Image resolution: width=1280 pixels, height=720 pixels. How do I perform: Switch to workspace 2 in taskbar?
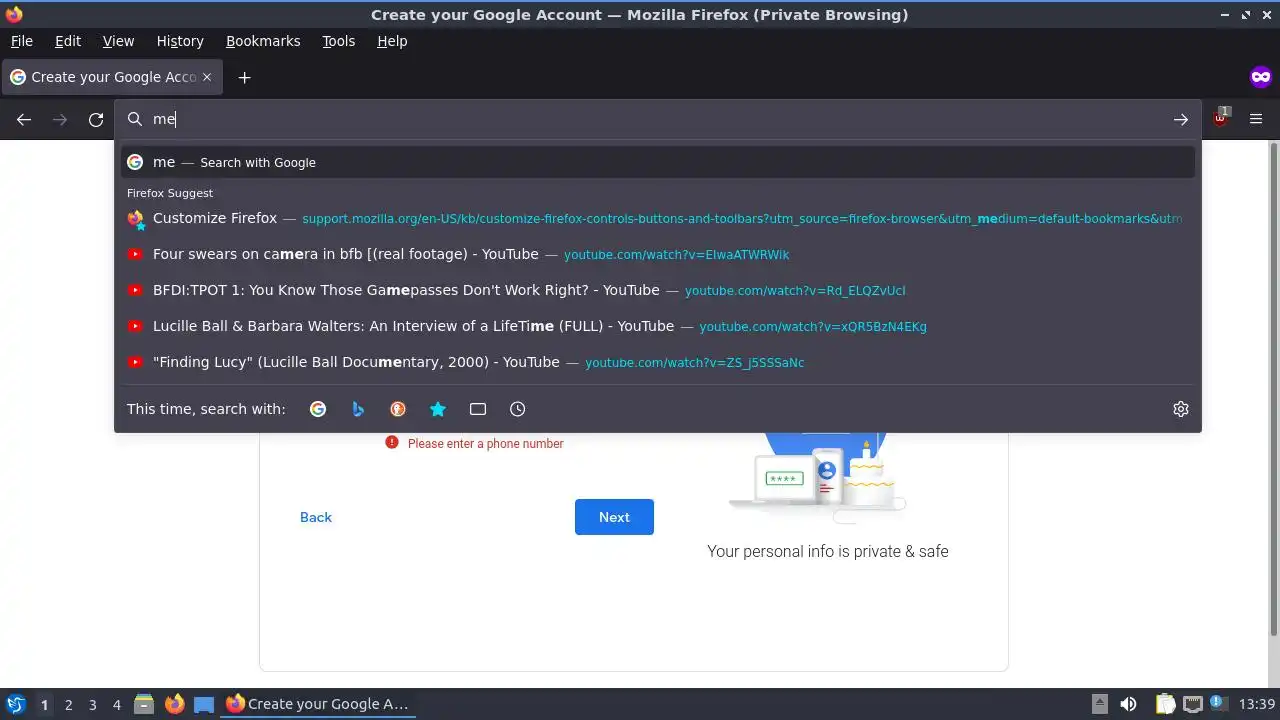(x=68, y=705)
